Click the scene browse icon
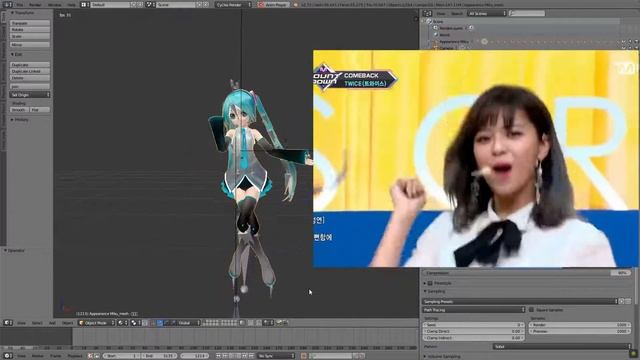This screenshot has height=360, width=640. pyautogui.click(x=150, y=4)
